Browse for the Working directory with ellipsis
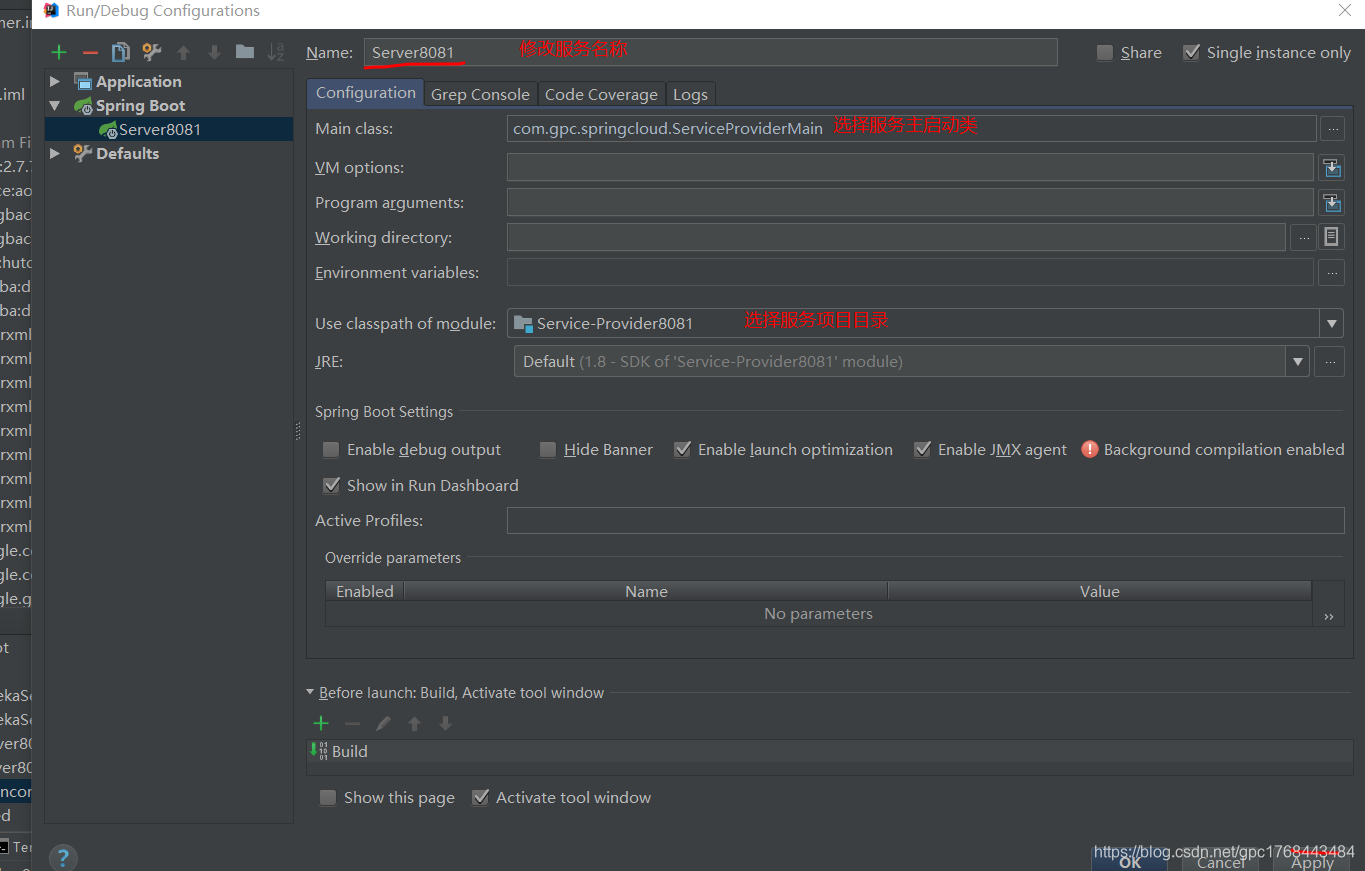Screen dimensions: 1365x871 (1303, 237)
